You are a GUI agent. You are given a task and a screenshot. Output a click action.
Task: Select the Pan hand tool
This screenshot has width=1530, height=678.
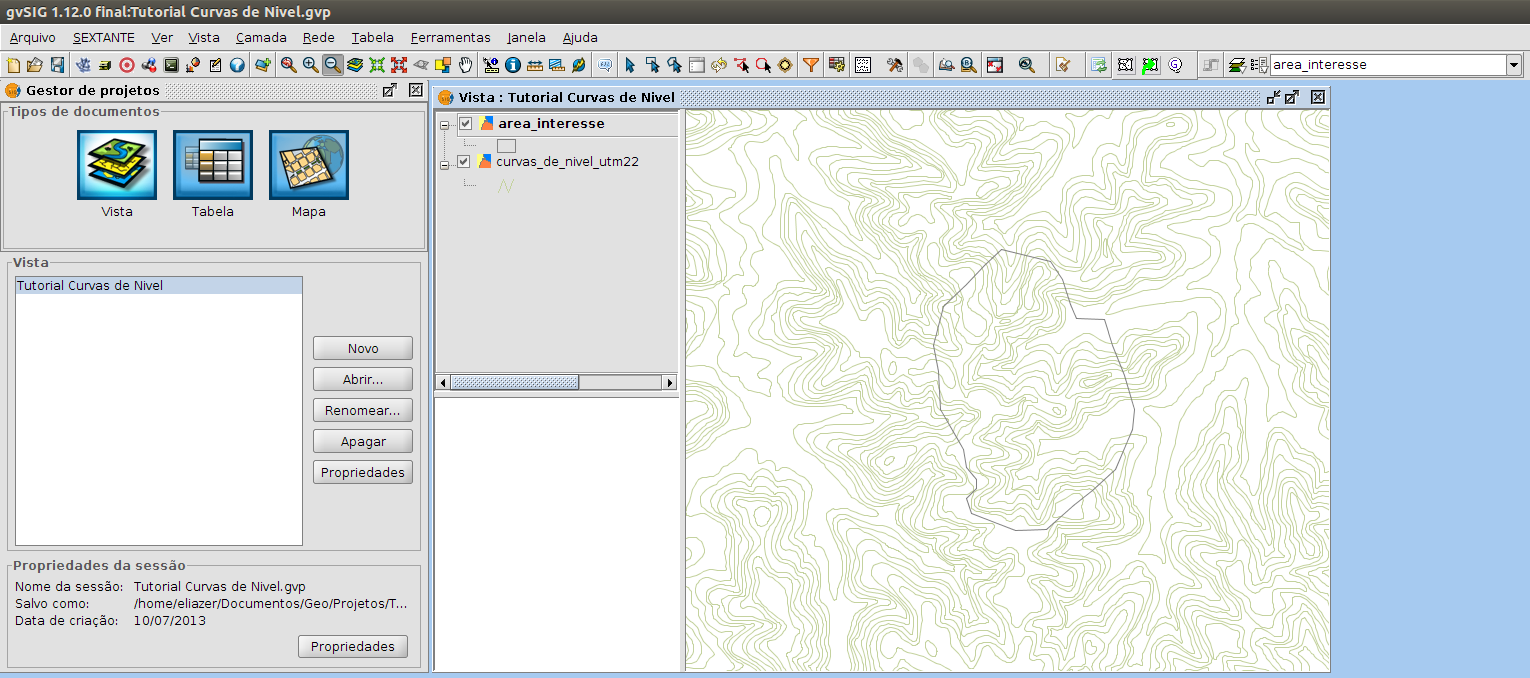pos(465,65)
